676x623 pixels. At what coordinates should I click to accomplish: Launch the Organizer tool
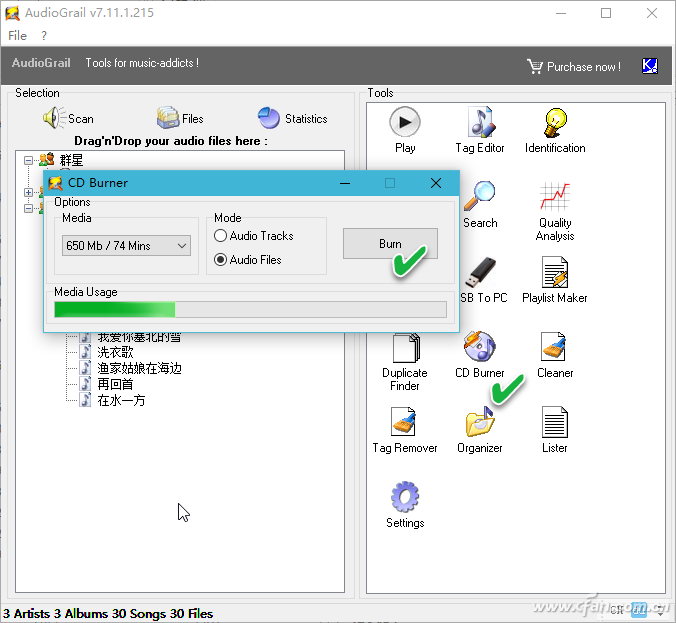pos(480,430)
